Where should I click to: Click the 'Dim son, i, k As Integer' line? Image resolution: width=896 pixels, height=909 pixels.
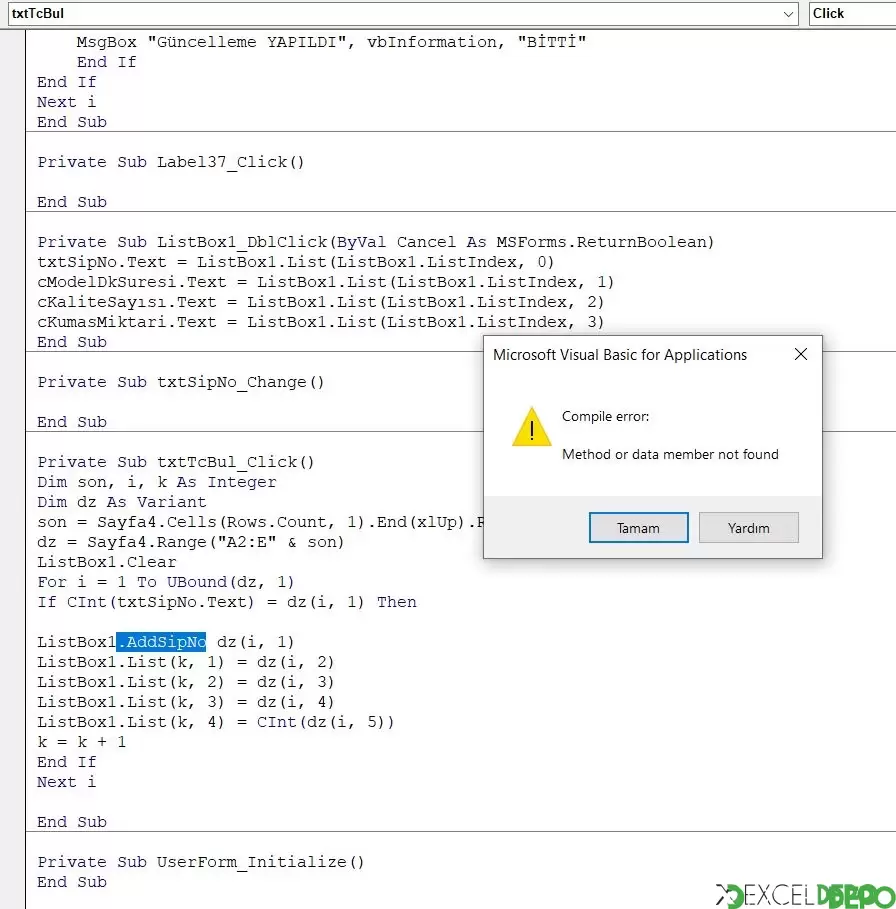click(x=156, y=482)
